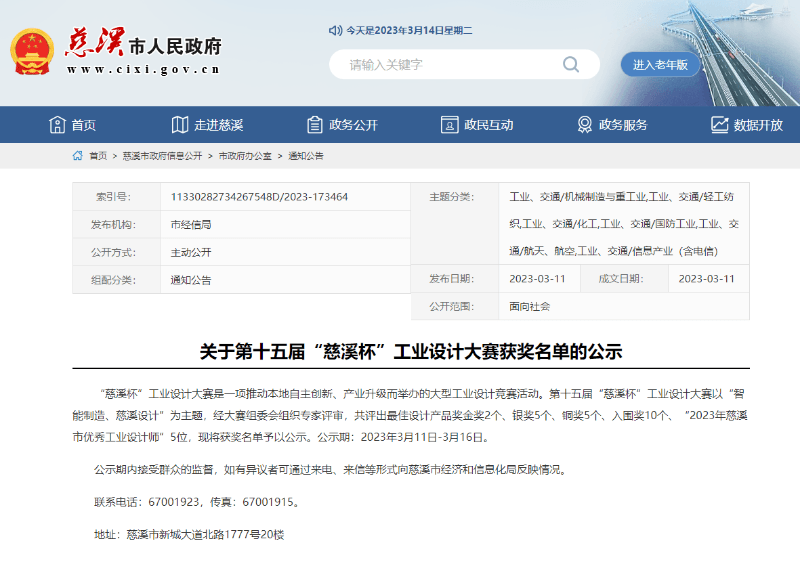Click the www.cixi.gov.cn URL text
The image size is (800, 562).
click(x=143, y=69)
